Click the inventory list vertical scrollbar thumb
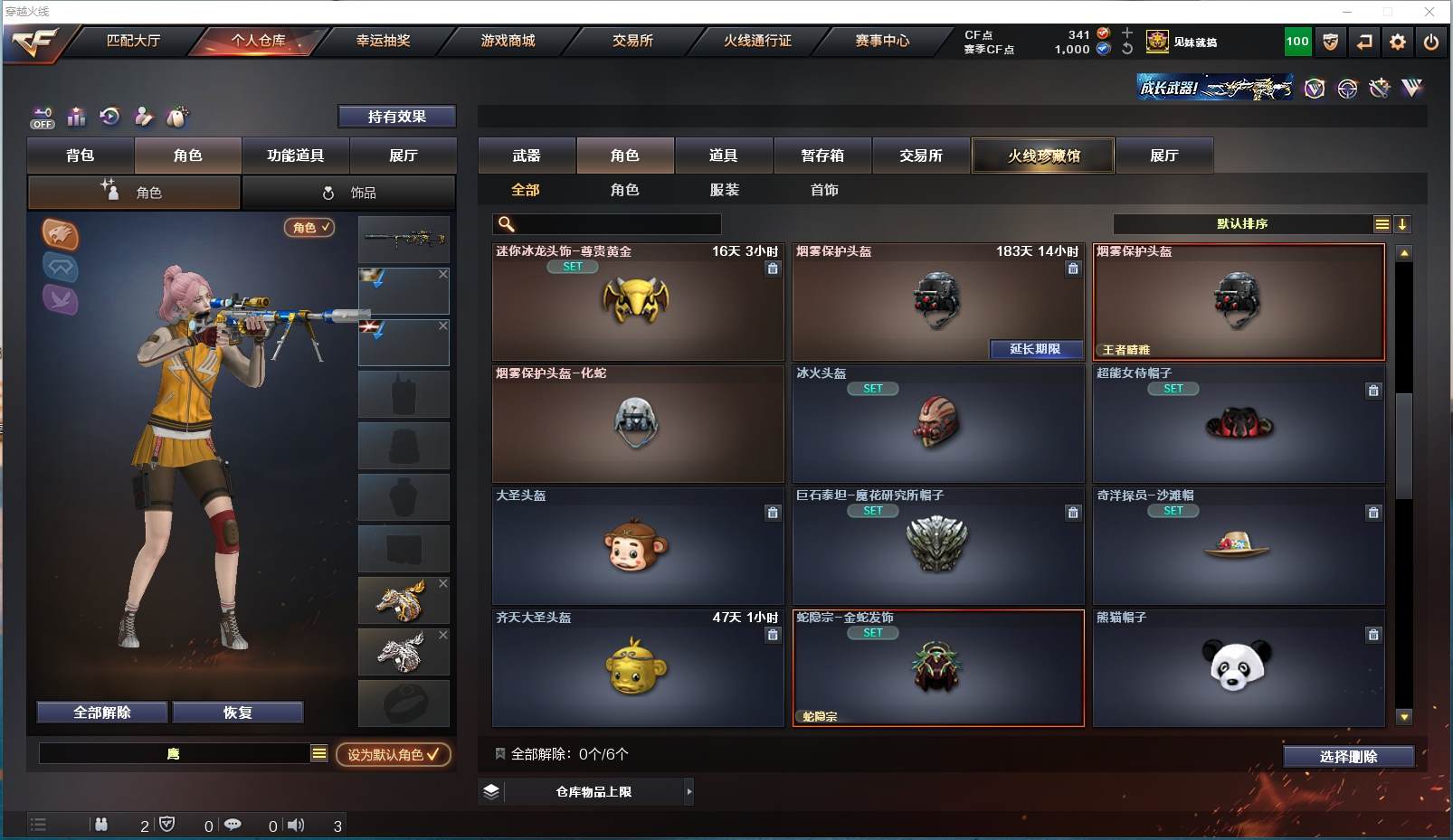Image resolution: width=1453 pixels, height=840 pixels. click(x=1404, y=446)
